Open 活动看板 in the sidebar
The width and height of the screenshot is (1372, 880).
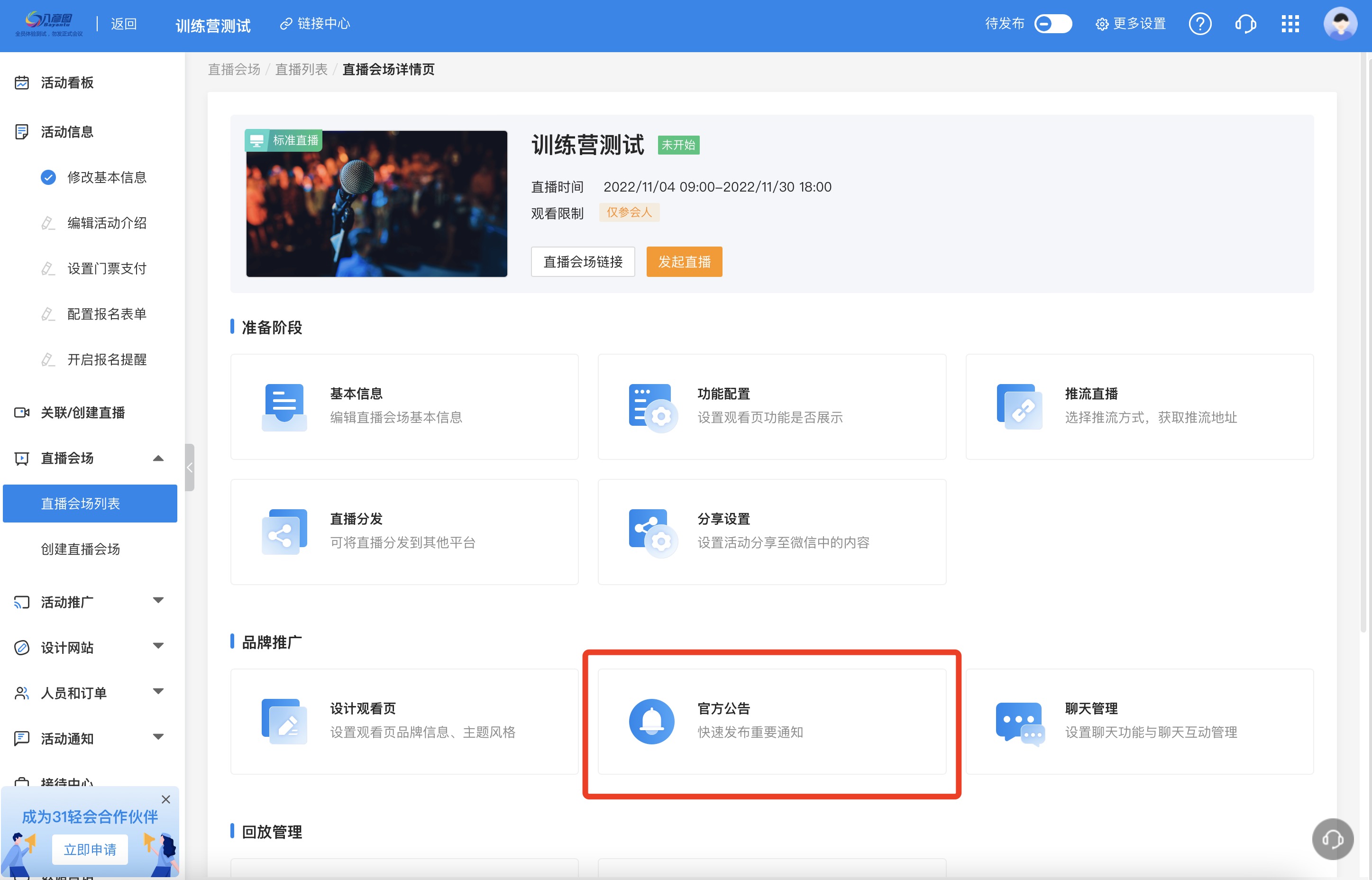[67, 83]
